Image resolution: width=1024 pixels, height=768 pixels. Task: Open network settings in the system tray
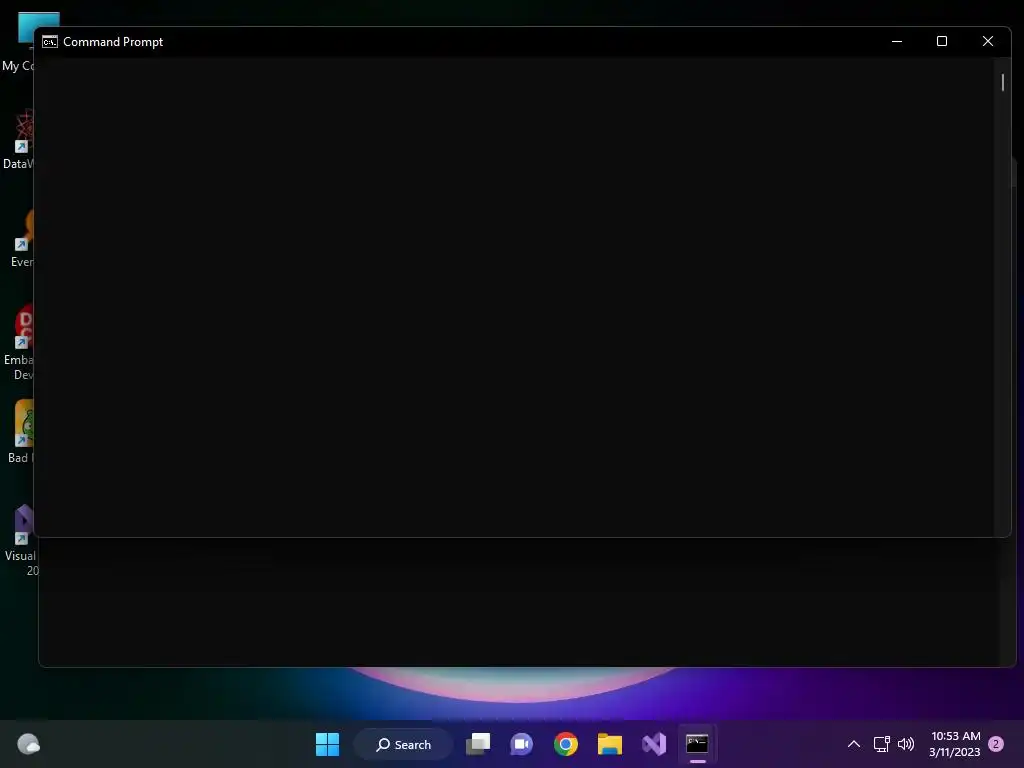click(x=882, y=744)
